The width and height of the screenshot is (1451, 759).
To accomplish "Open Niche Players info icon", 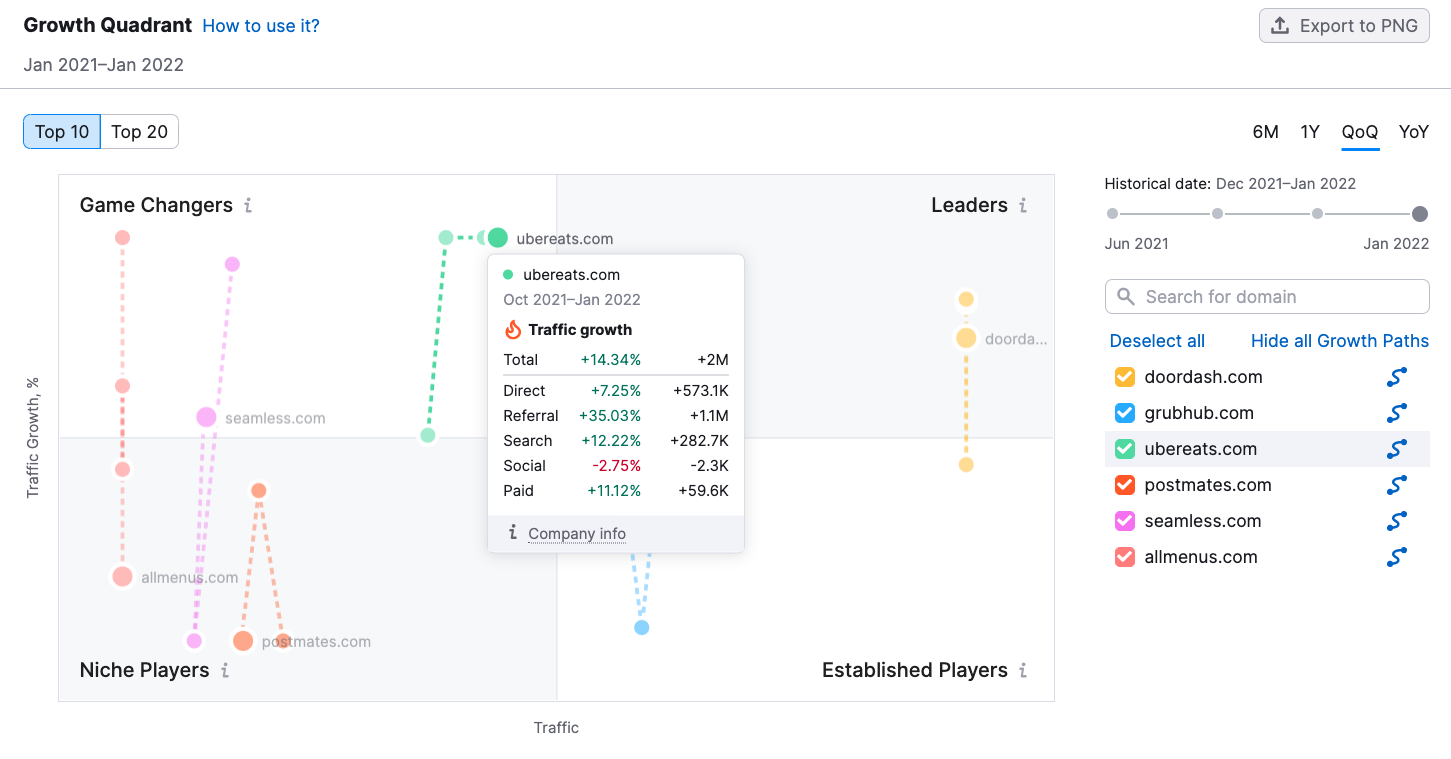I will coord(225,671).
